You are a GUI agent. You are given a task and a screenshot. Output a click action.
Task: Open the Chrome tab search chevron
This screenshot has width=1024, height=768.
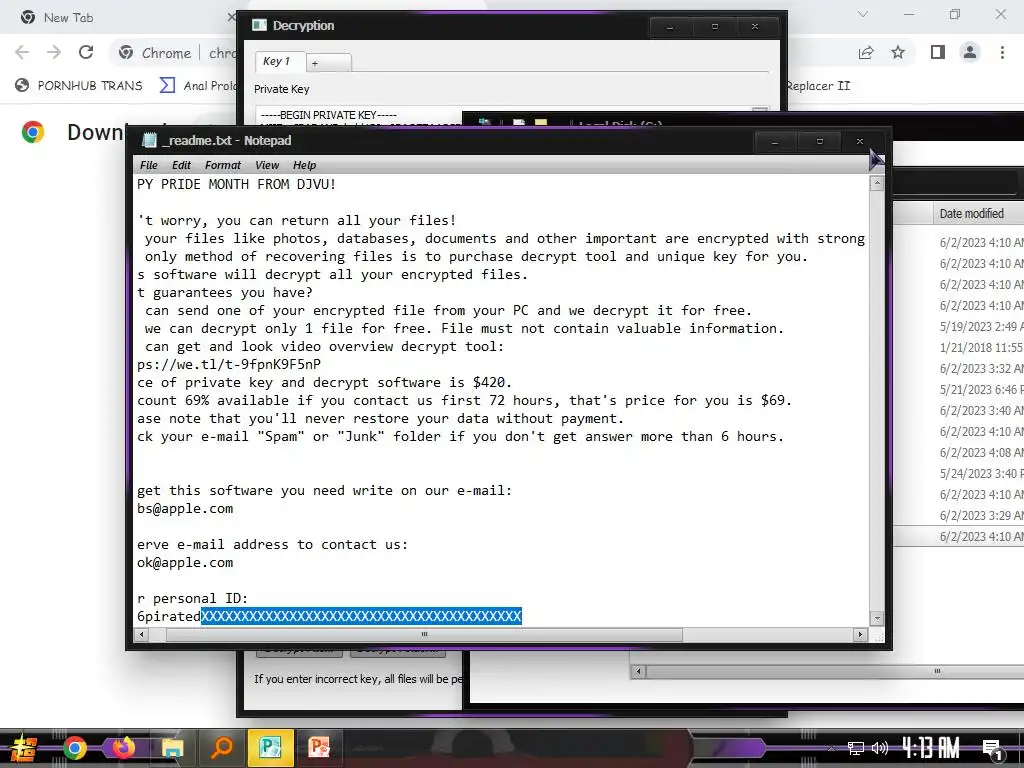(x=863, y=14)
